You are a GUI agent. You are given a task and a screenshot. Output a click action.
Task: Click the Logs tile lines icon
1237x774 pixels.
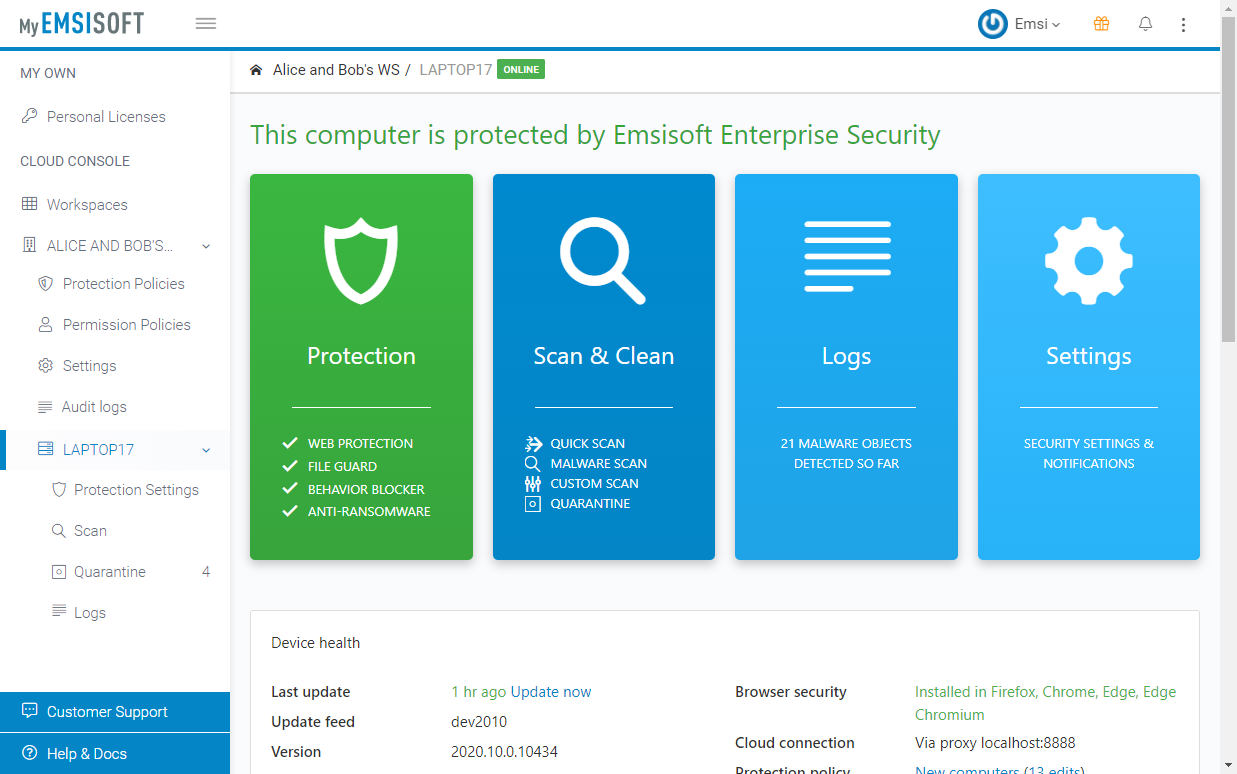(847, 256)
